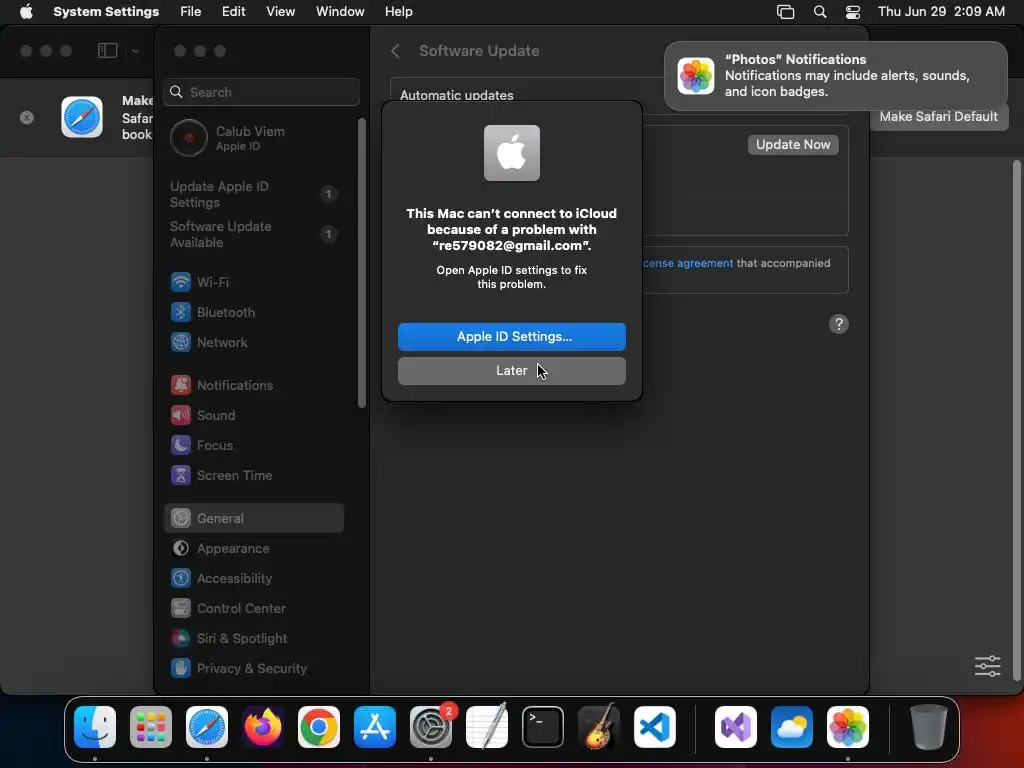
Task: Click the Photos Notifications banner
Action: coord(836,76)
